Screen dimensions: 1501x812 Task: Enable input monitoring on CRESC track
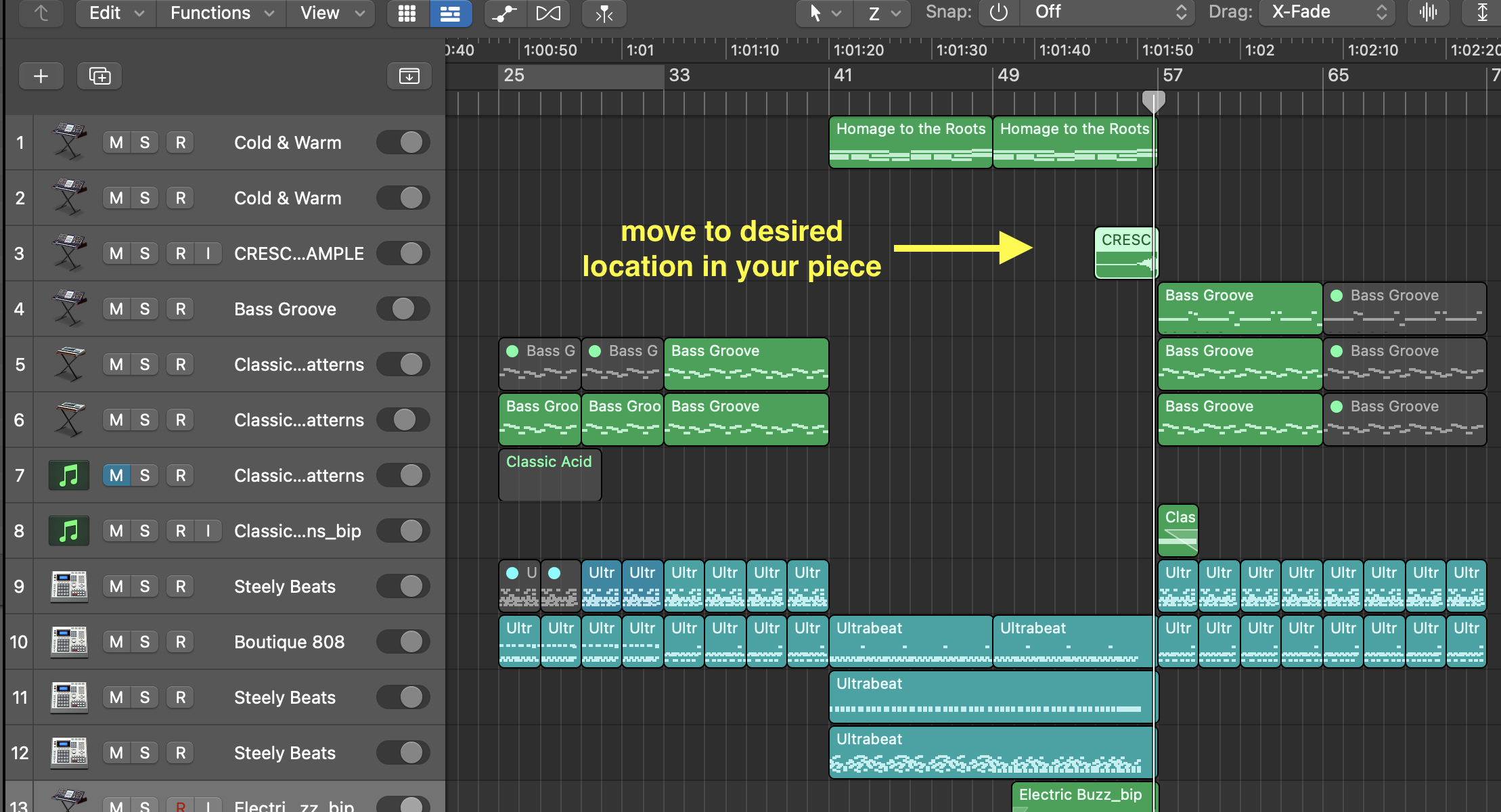click(x=208, y=253)
